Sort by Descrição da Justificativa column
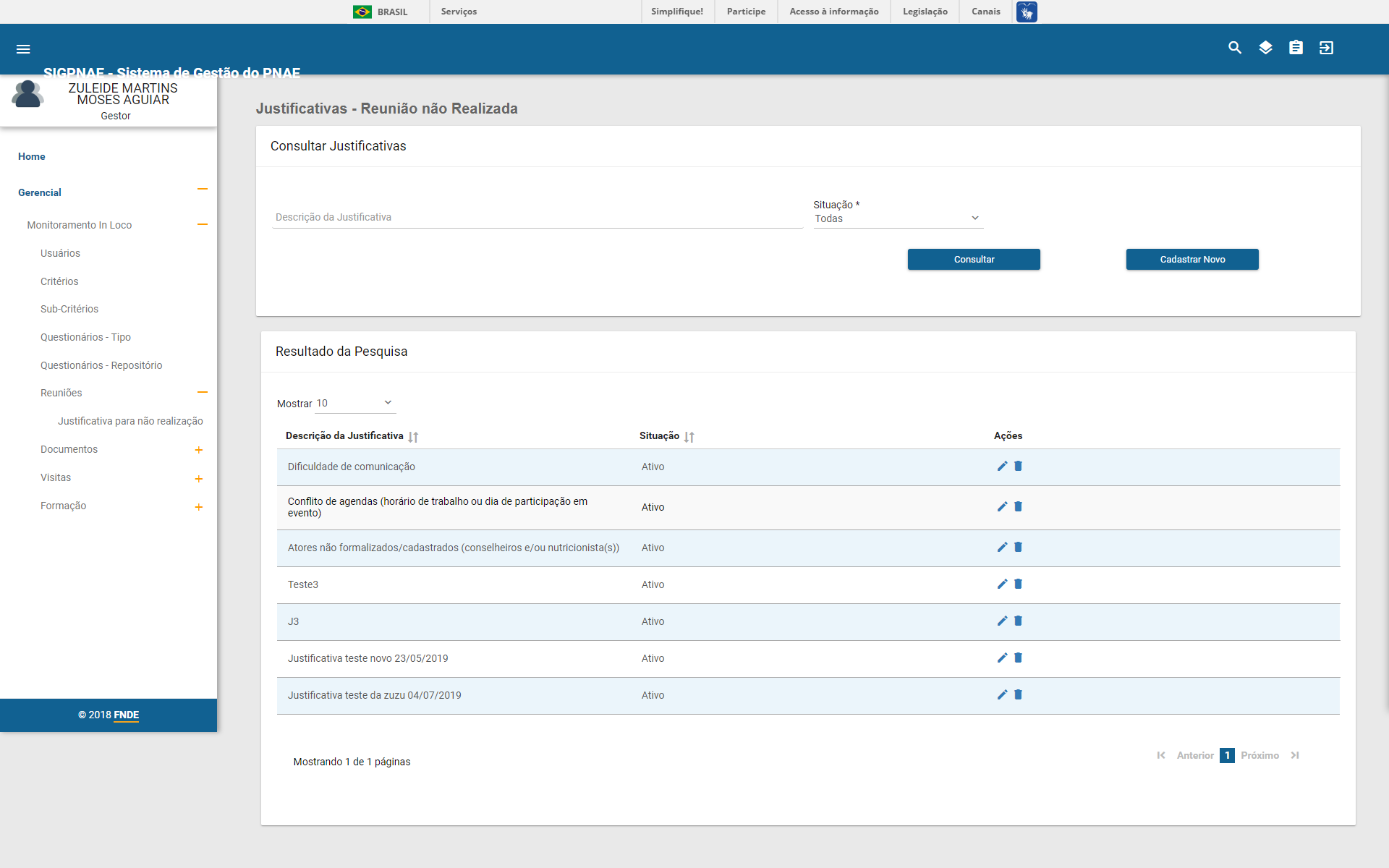This screenshot has width=1389, height=868. tap(413, 437)
